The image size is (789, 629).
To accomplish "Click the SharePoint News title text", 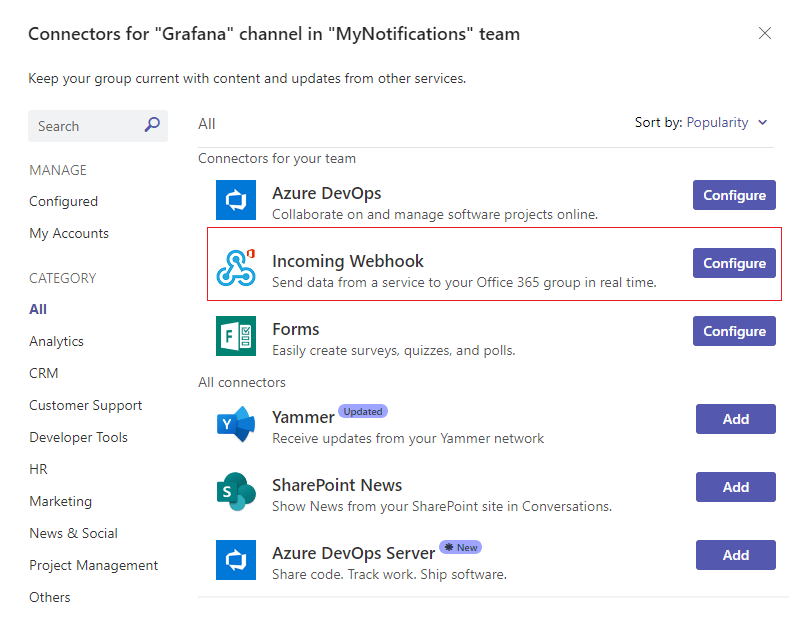I will coord(337,485).
